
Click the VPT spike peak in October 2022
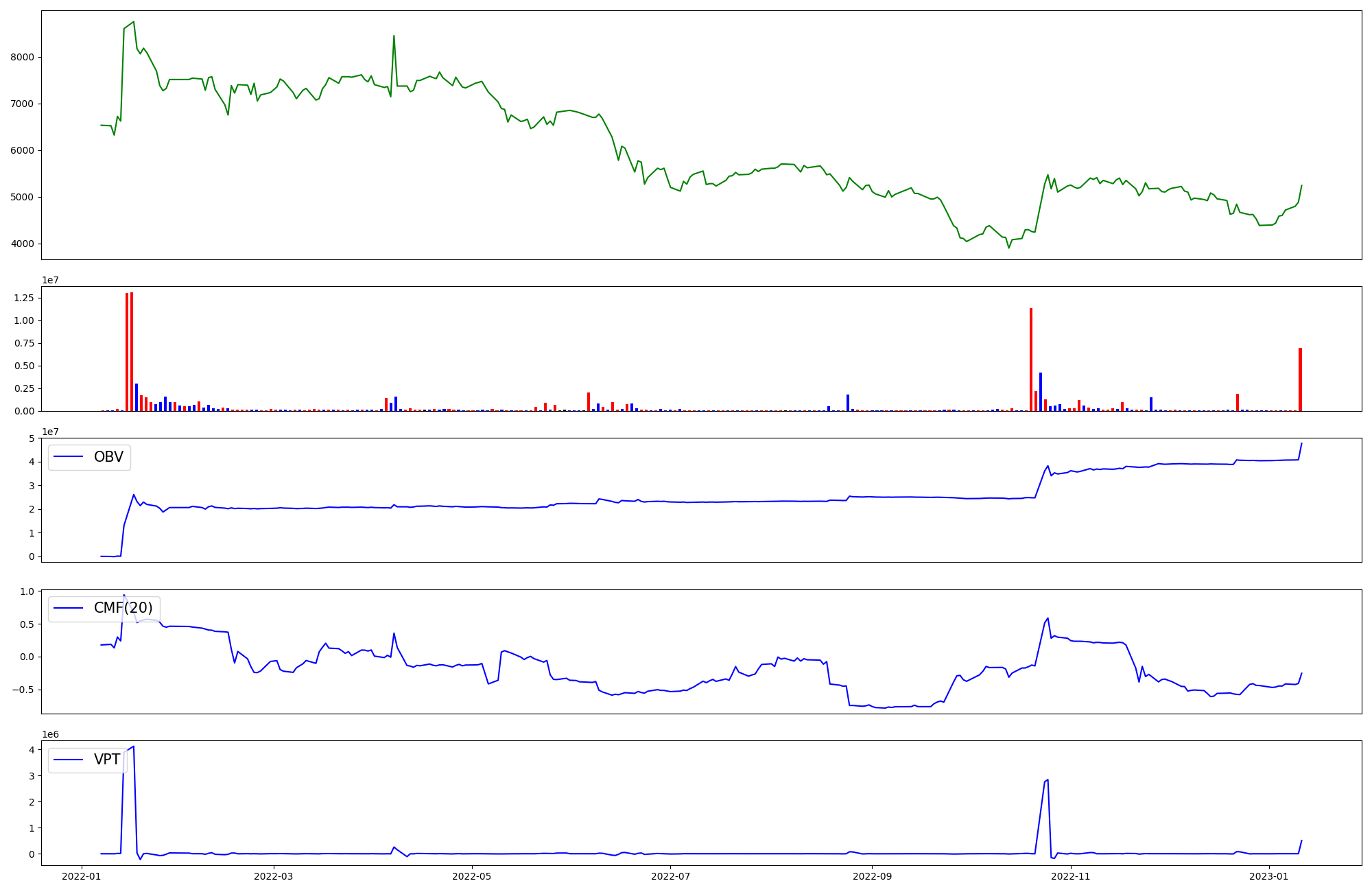[x=1048, y=780]
